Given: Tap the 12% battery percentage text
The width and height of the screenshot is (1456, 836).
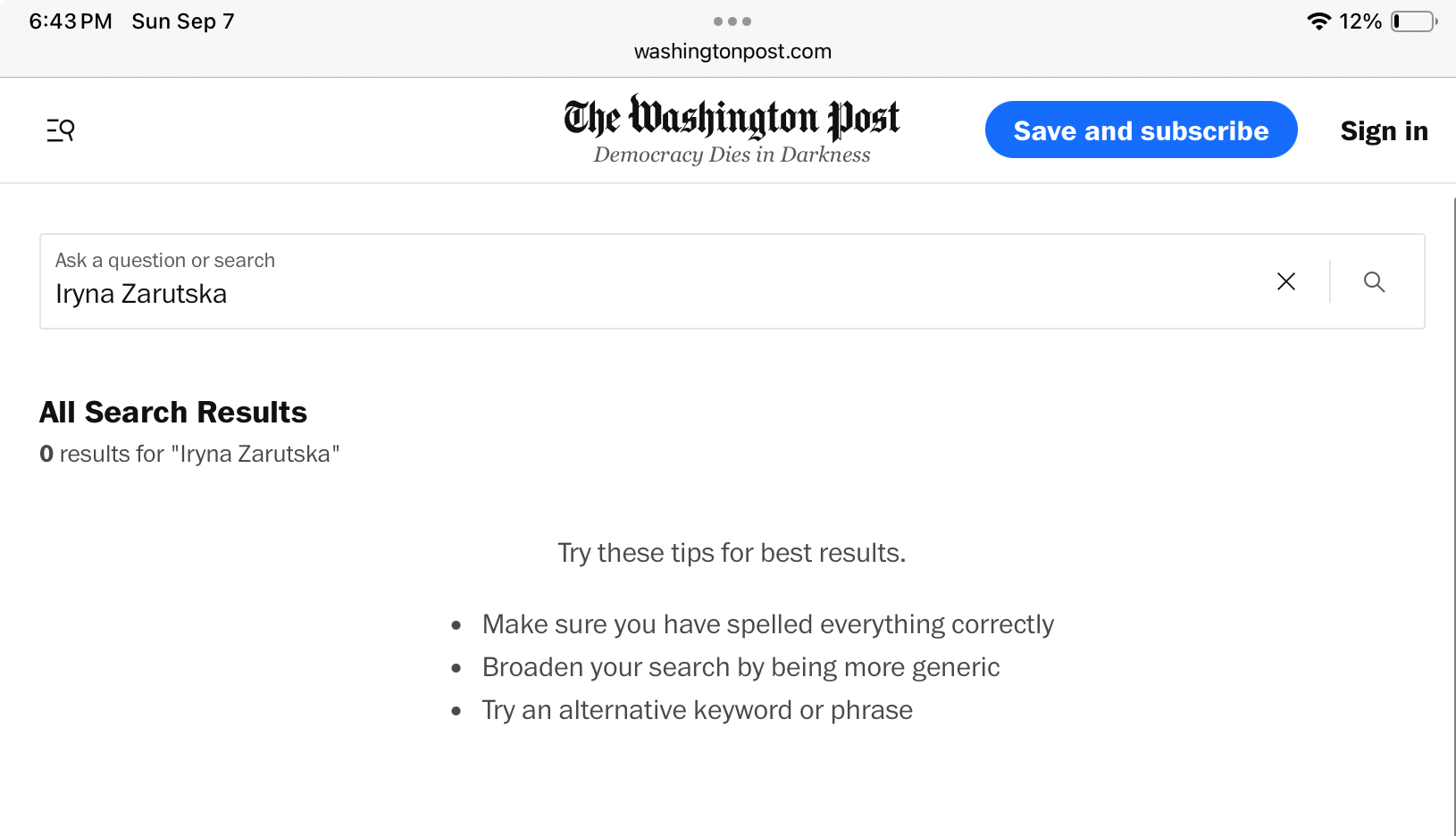Looking at the screenshot, I should pyautogui.click(x=1360, y=21).
